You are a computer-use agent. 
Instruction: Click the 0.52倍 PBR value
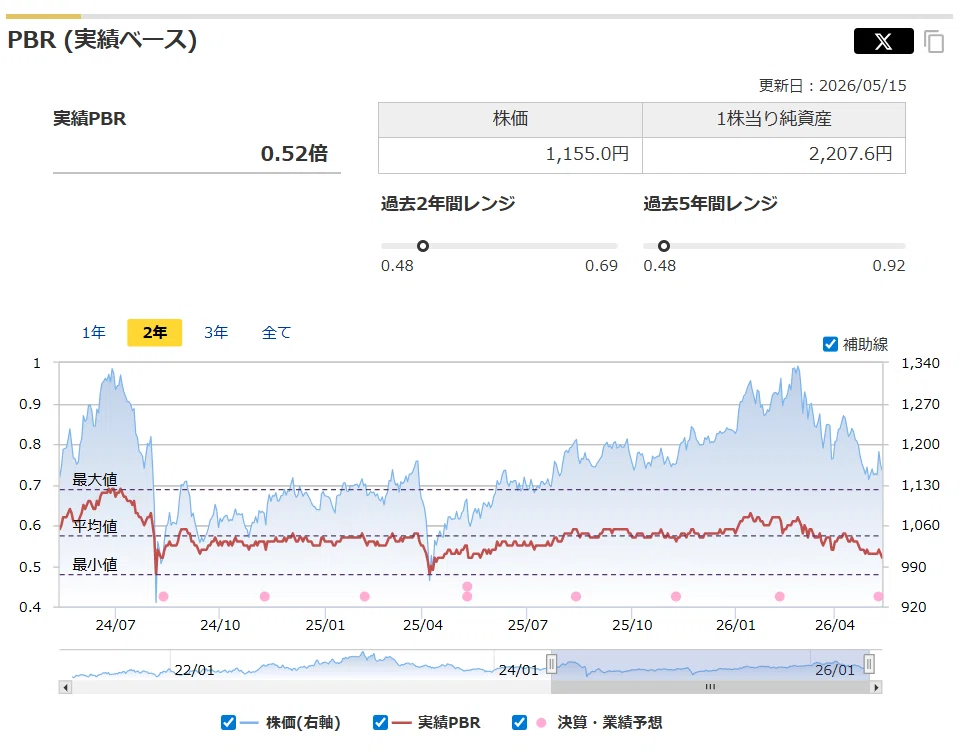tap(294, 154)
